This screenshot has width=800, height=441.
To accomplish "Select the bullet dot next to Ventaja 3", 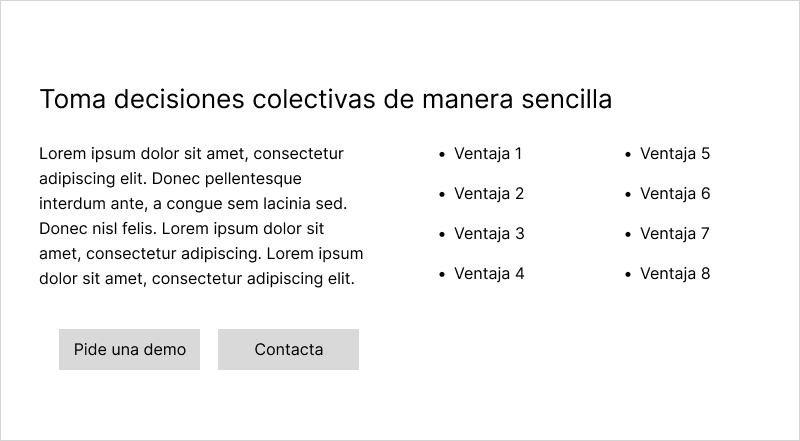I will [442, 235].
